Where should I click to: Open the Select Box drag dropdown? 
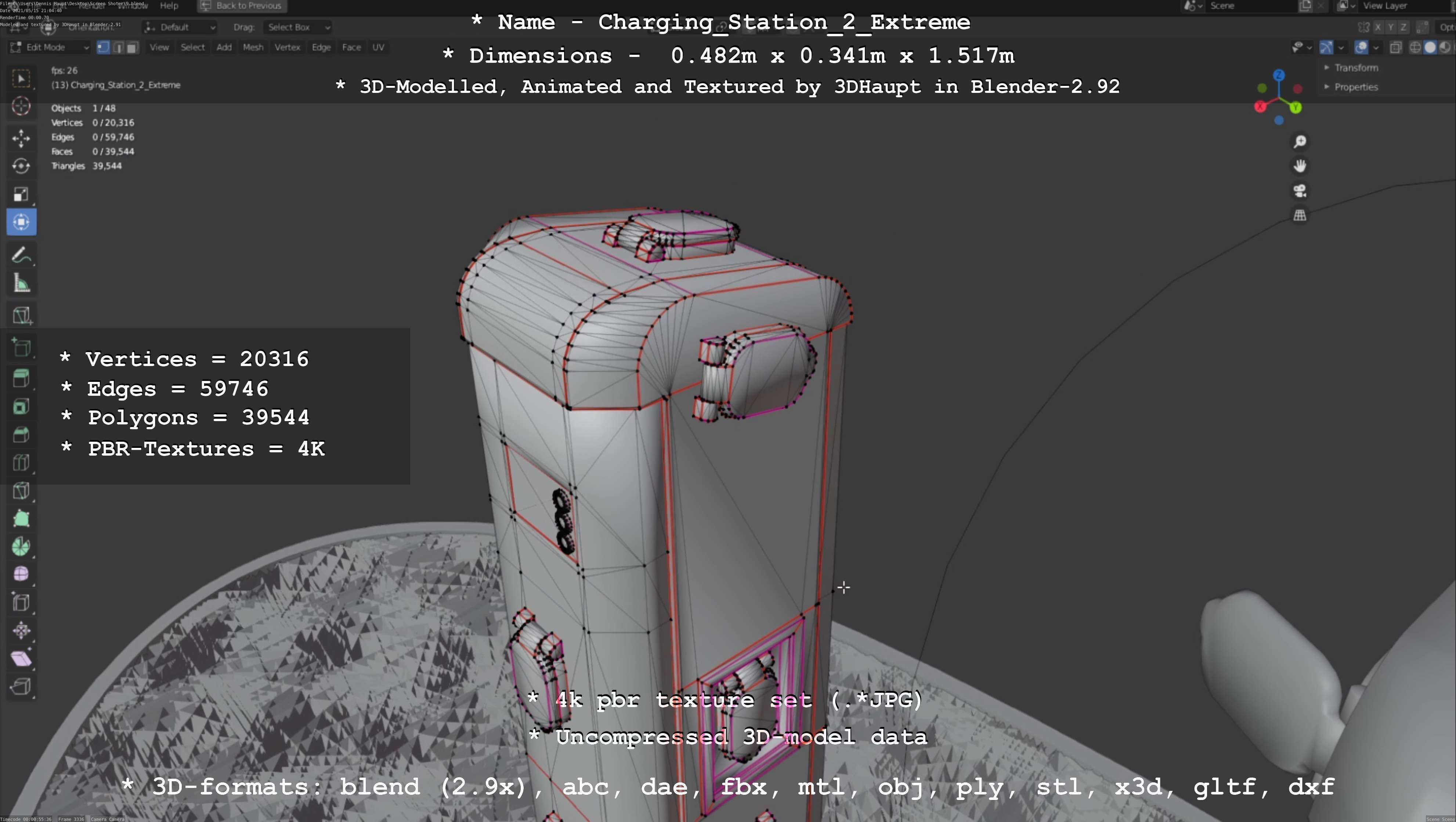click(x=297, y=27)
